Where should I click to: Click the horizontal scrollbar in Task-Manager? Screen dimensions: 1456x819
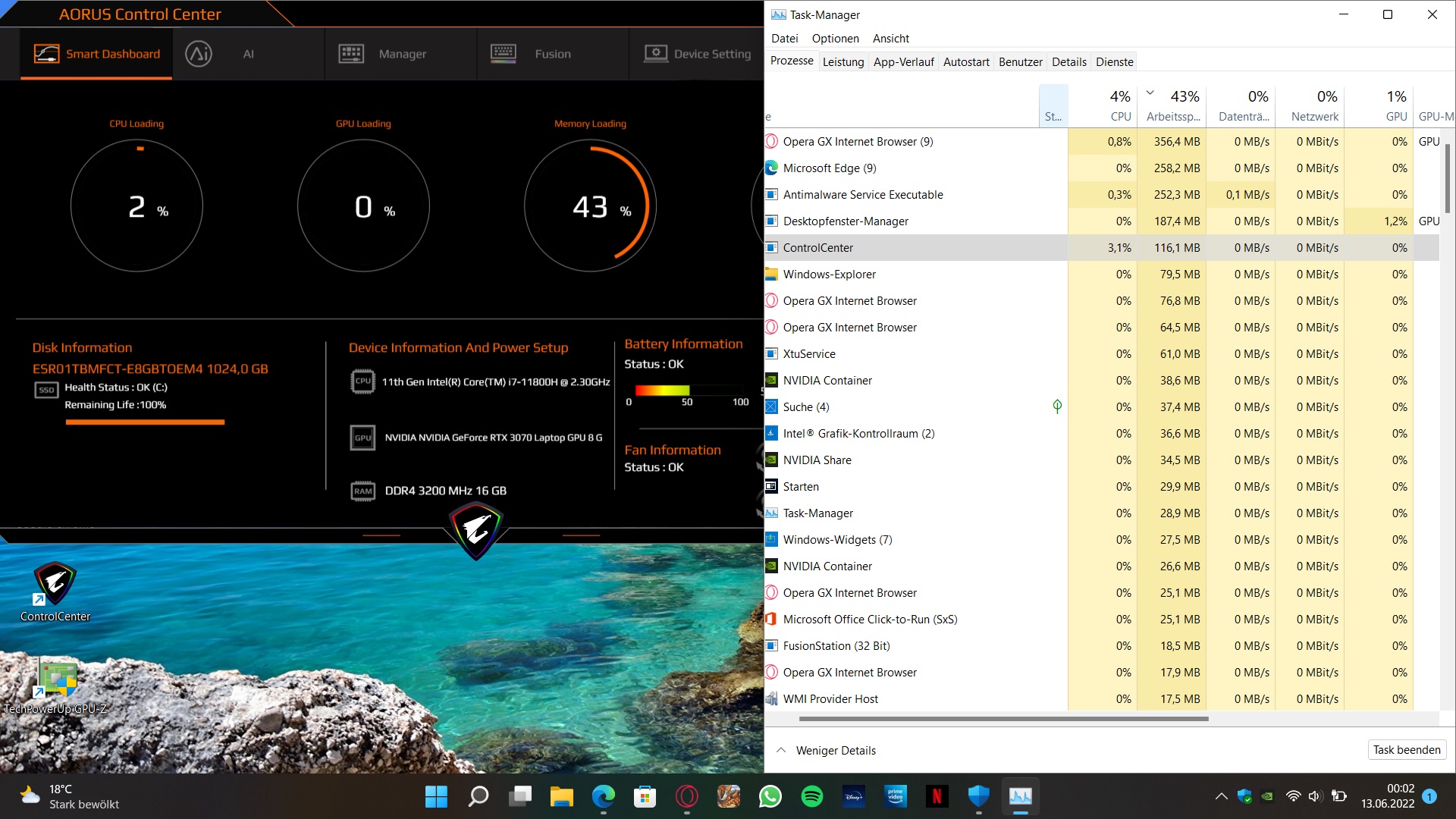point(1003,719)
